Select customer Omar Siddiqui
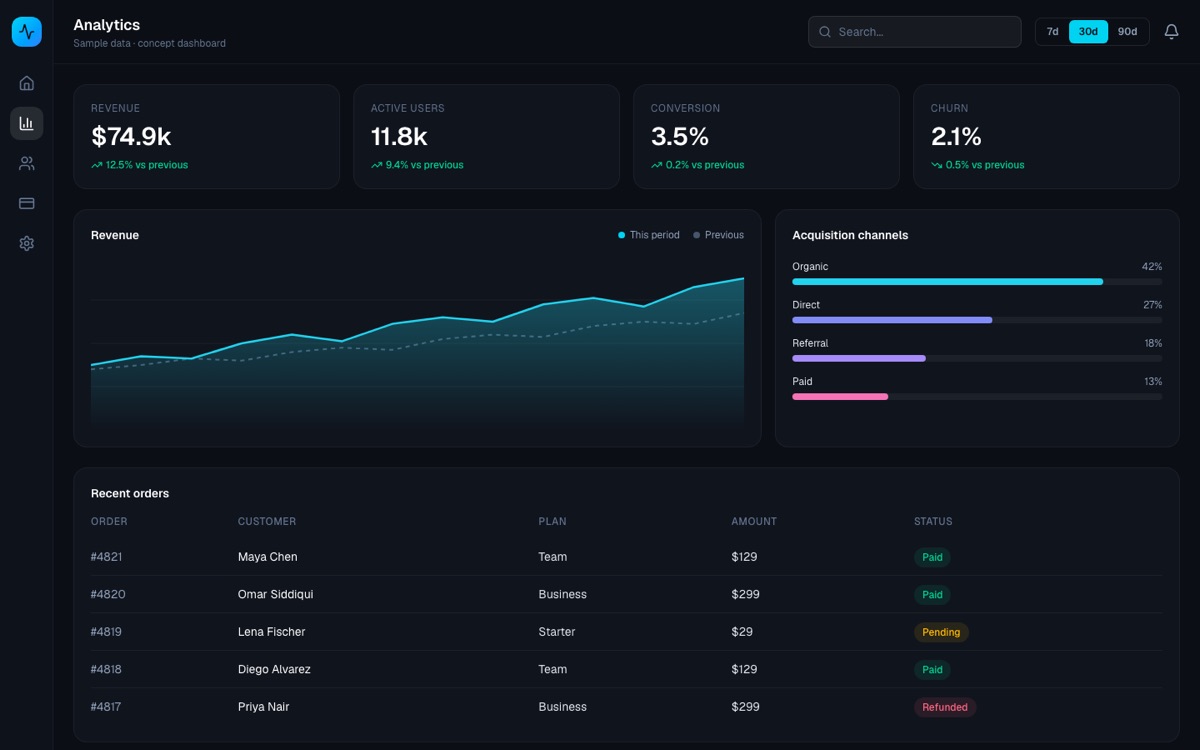 pyautogui.click(x=275, y=594)
